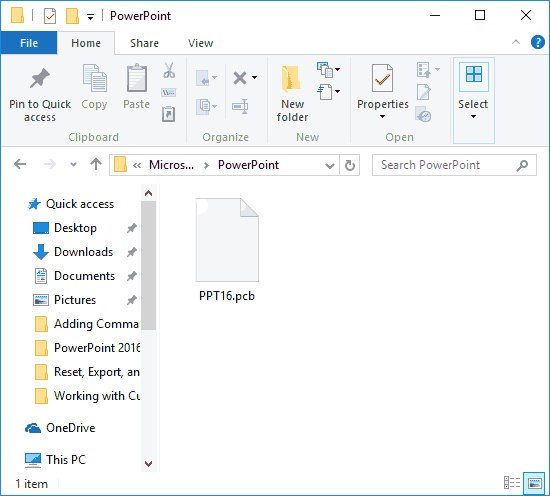Click the Copy ribbon button
Image resolution: width=550 pixels, height=496 pixels.
coord(94,88)
